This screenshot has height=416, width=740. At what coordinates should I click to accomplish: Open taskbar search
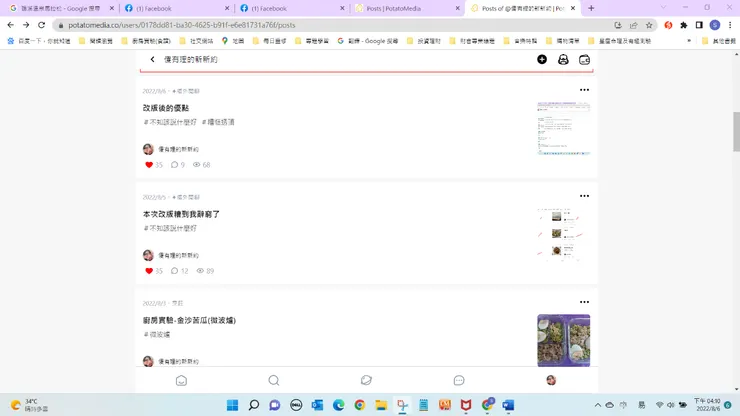(254, 405)
